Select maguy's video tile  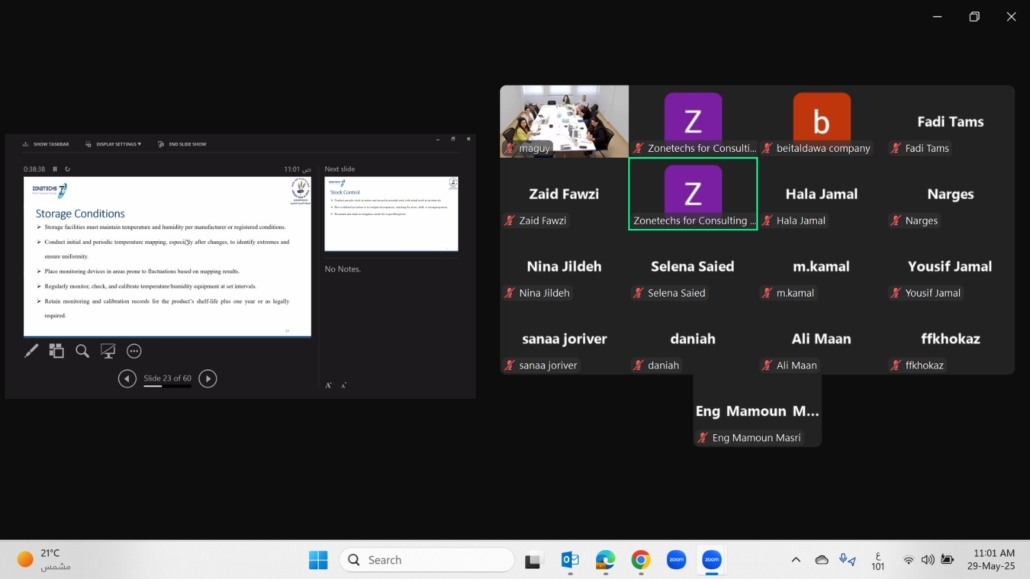click(x=564, y=121)
